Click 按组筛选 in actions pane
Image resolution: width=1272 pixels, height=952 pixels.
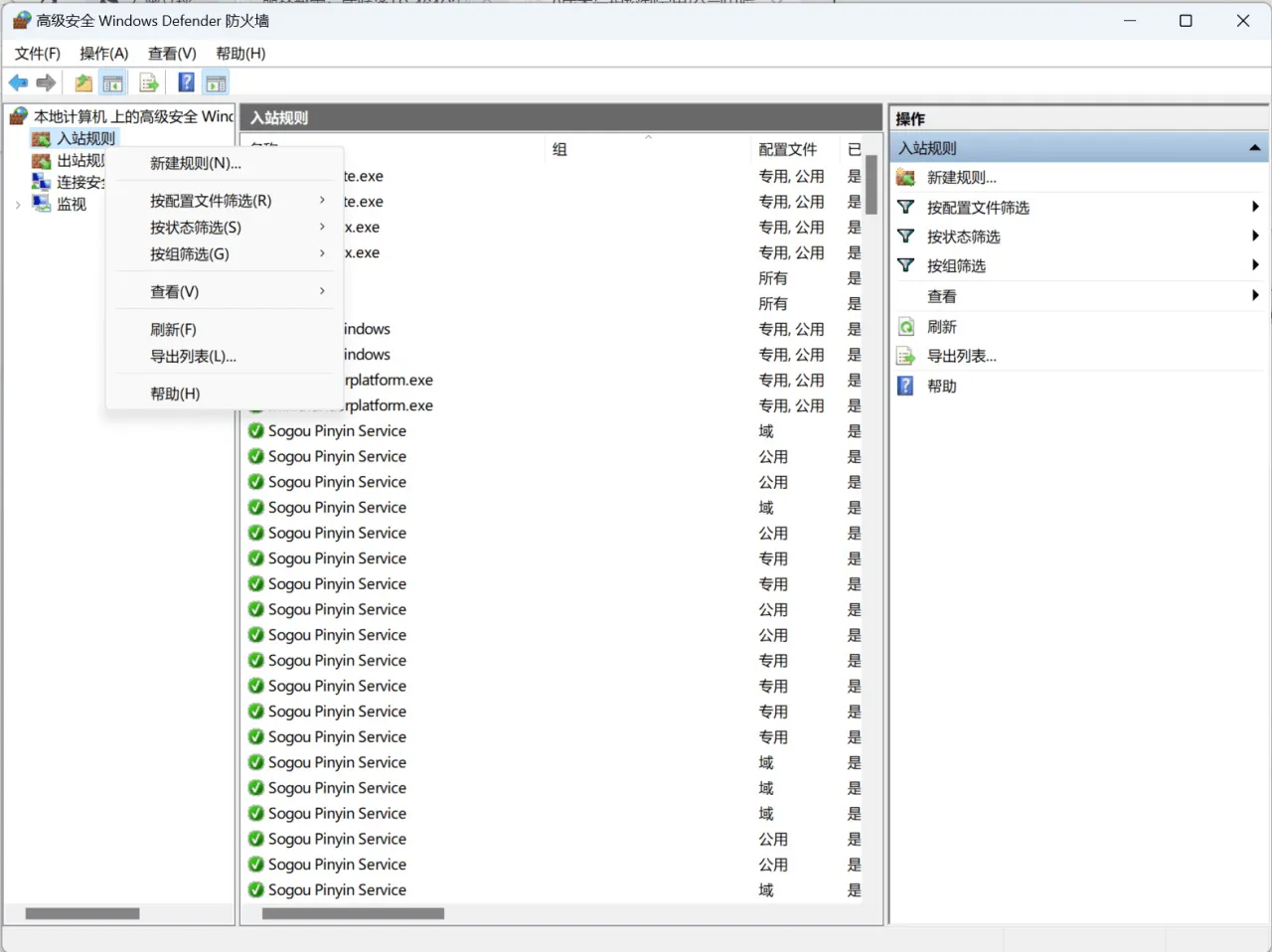[x=956, y=266]
